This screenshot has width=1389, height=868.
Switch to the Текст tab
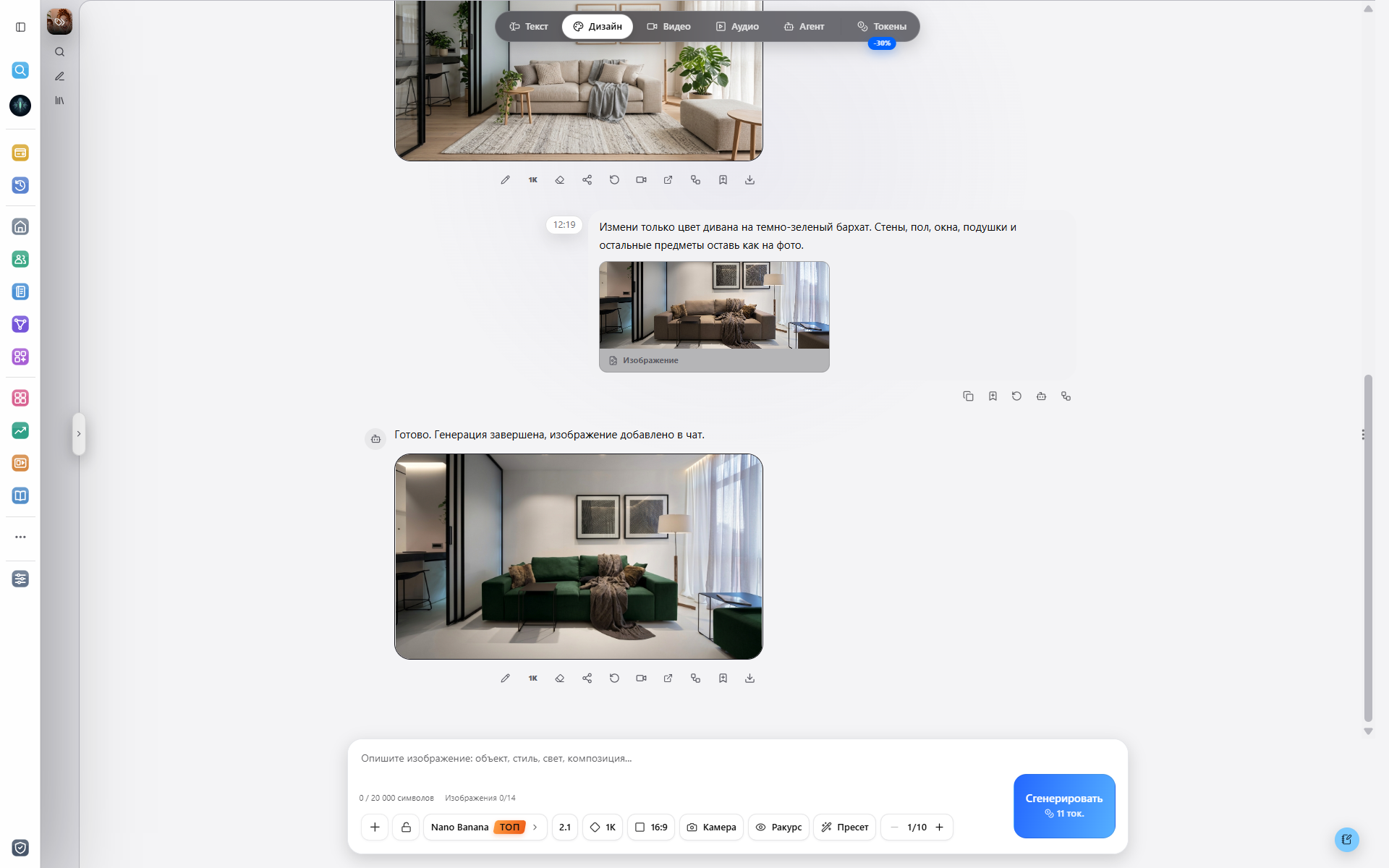(x=528, y=27)
